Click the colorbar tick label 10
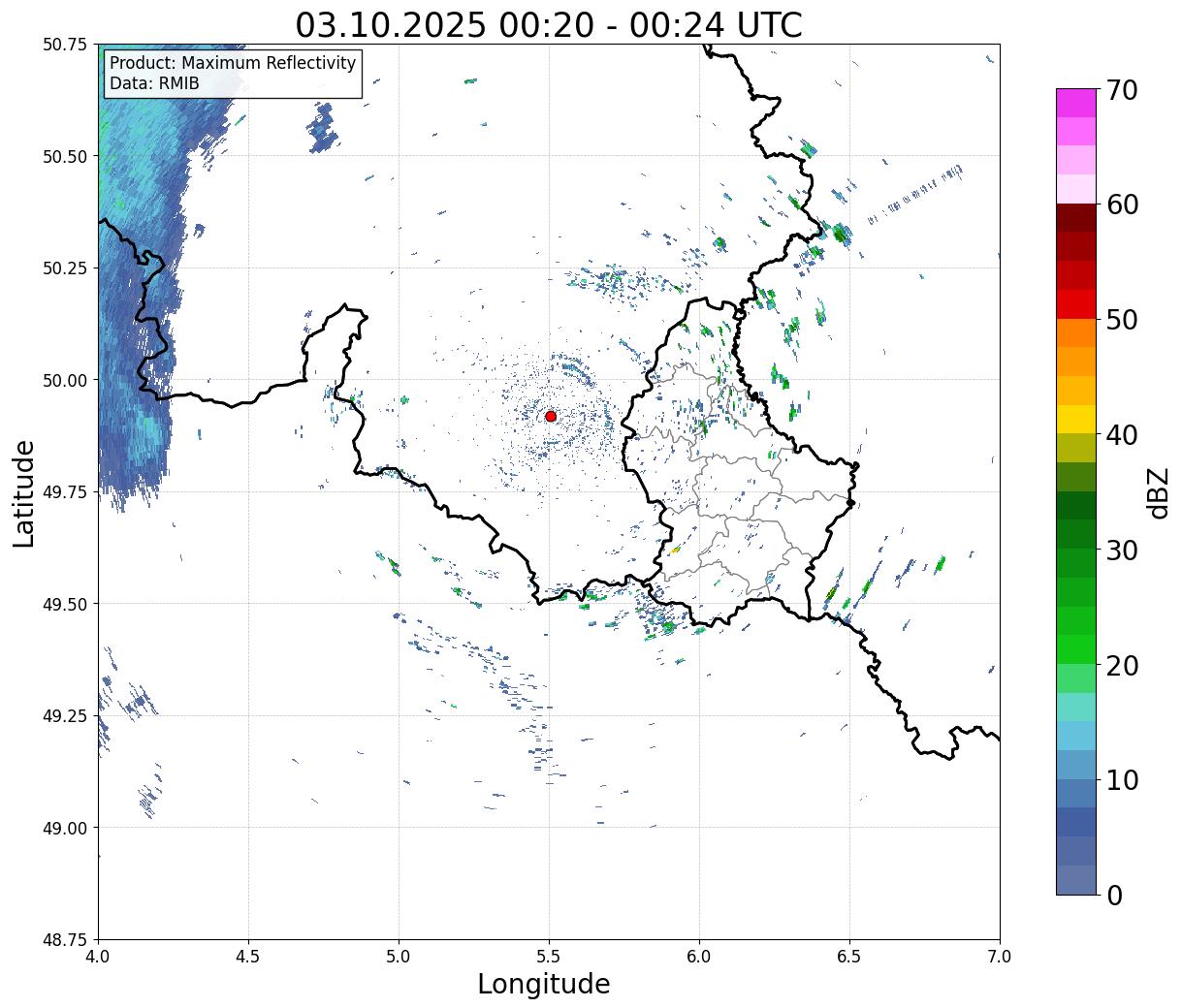 coord(1122,779)
